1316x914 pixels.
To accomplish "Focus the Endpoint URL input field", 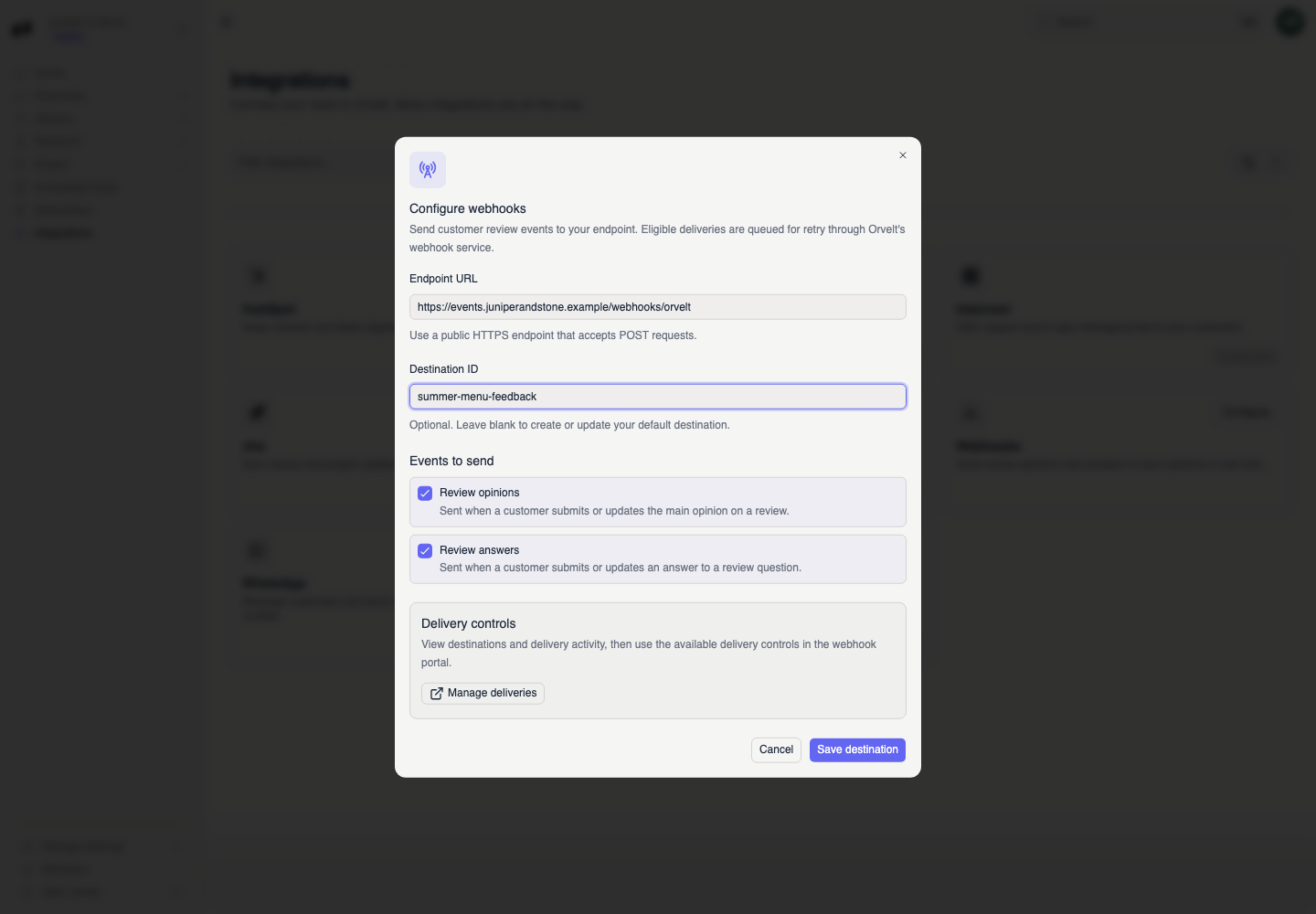I will tap(658, 307).
